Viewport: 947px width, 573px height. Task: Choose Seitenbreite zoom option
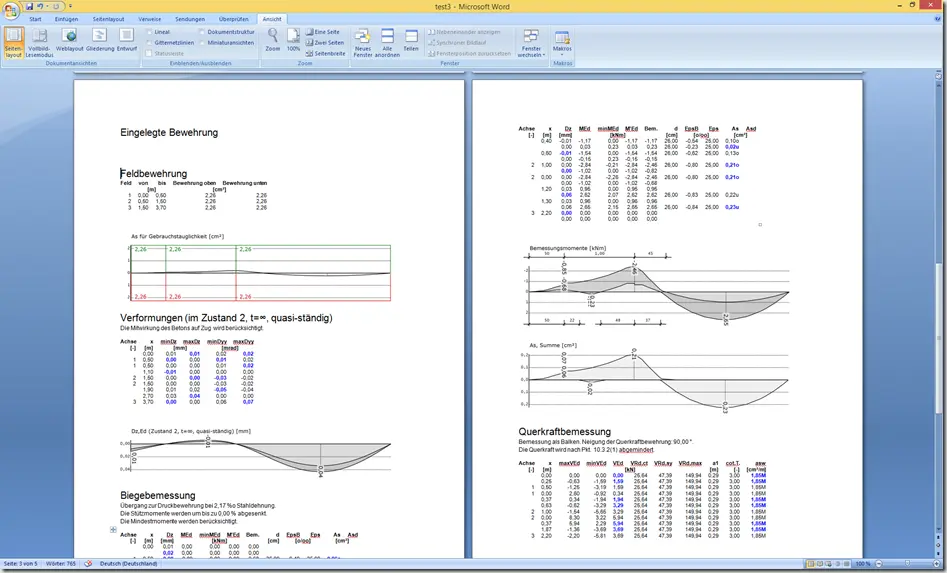point(326,53)
